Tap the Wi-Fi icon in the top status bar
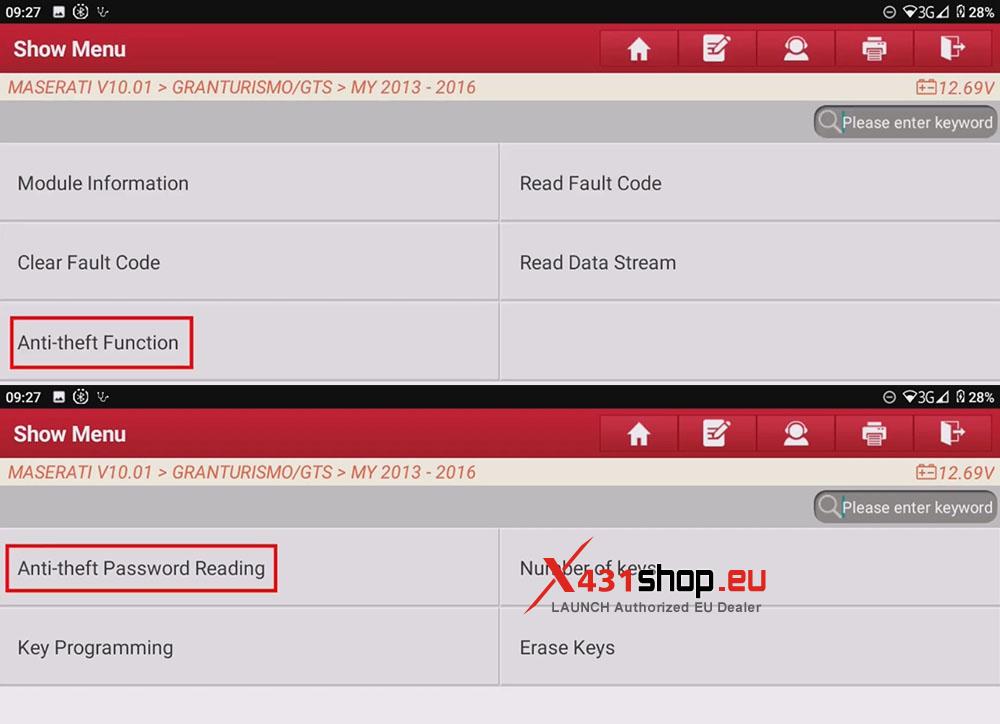The width and height of the screenshot is (1000, 724). point(910,11)
